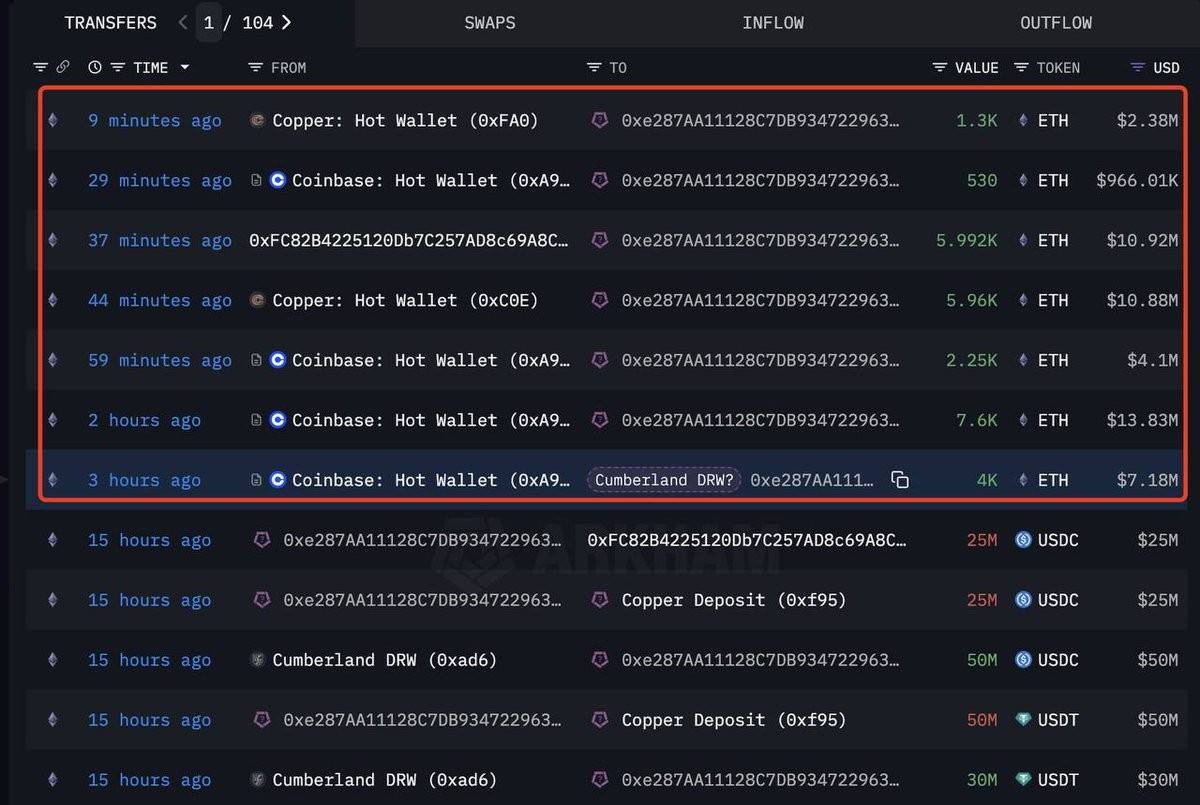Click the Cumberland DRW? label tag
This screenshot has width=1200, height=805.
(664, 480)
